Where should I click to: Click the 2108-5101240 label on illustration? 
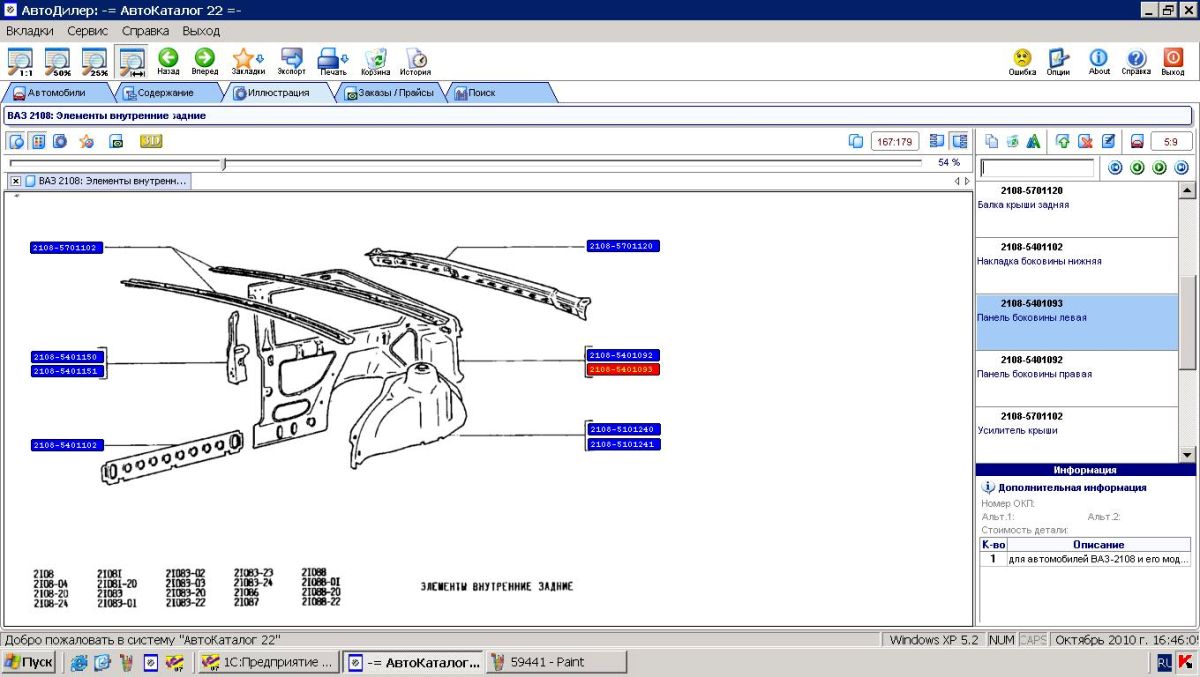(x=623, y=429)
